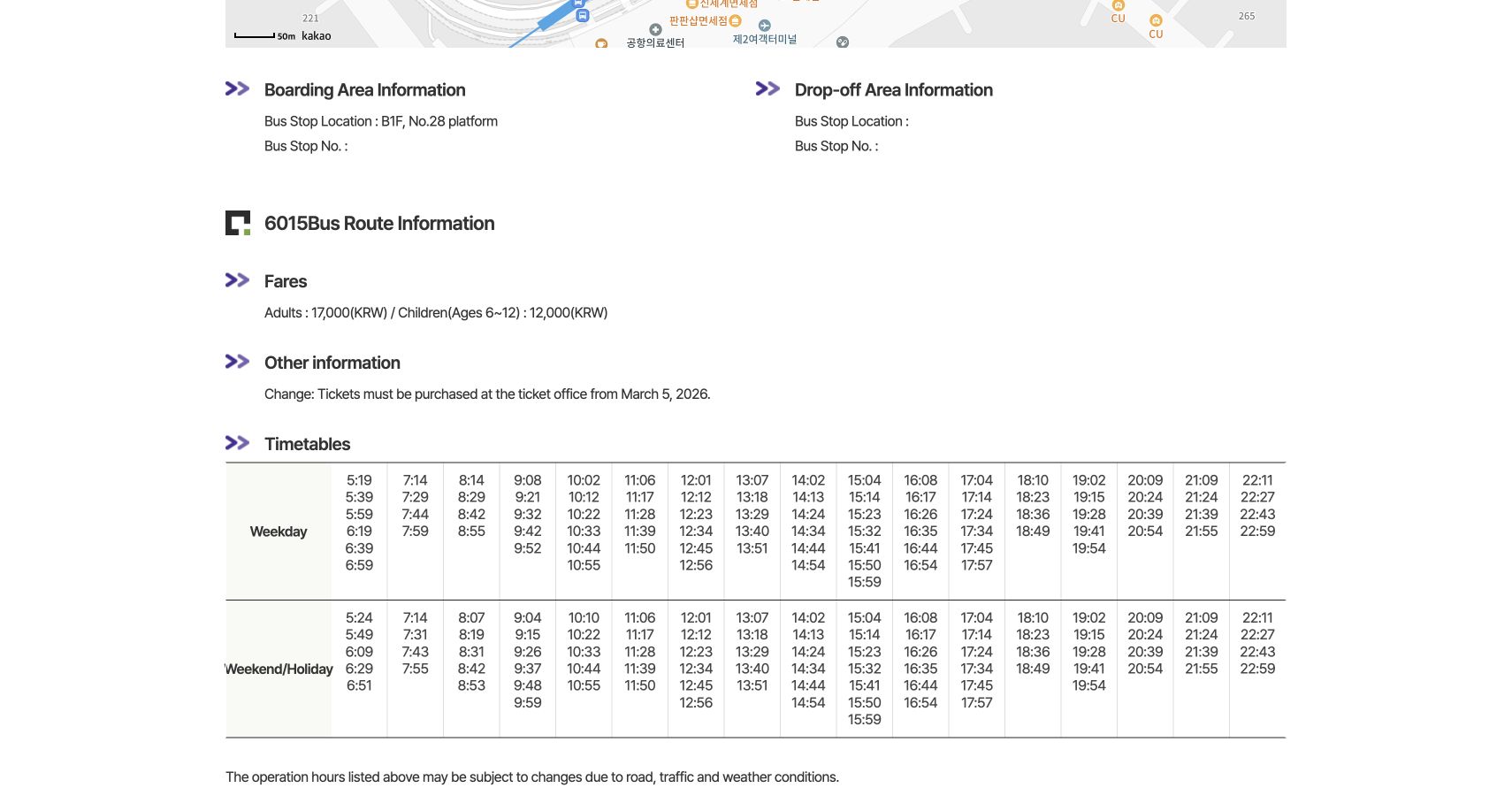
Task: Click the square icon beside 6015Bus Route Information
Action: pyautogui.click(x=238, y=223)
